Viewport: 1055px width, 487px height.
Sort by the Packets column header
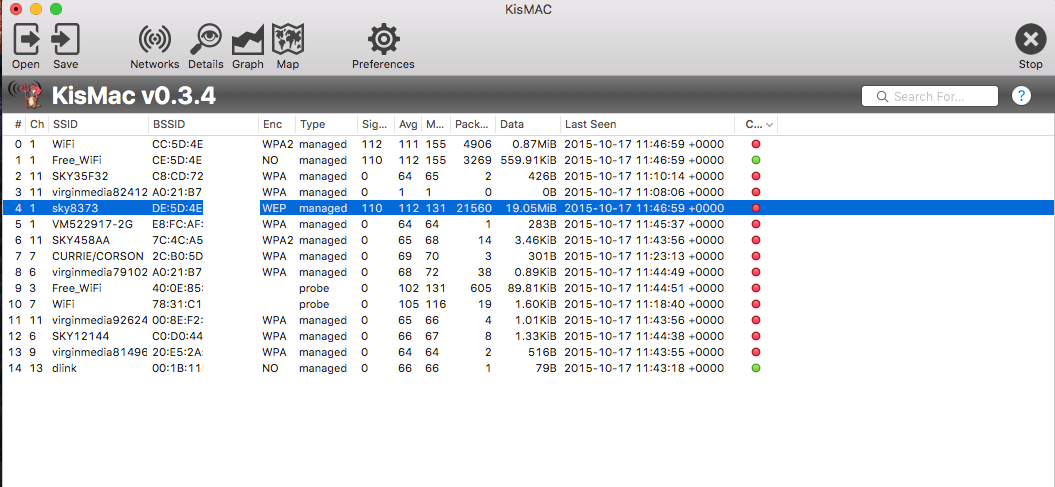tap(473, 124)
